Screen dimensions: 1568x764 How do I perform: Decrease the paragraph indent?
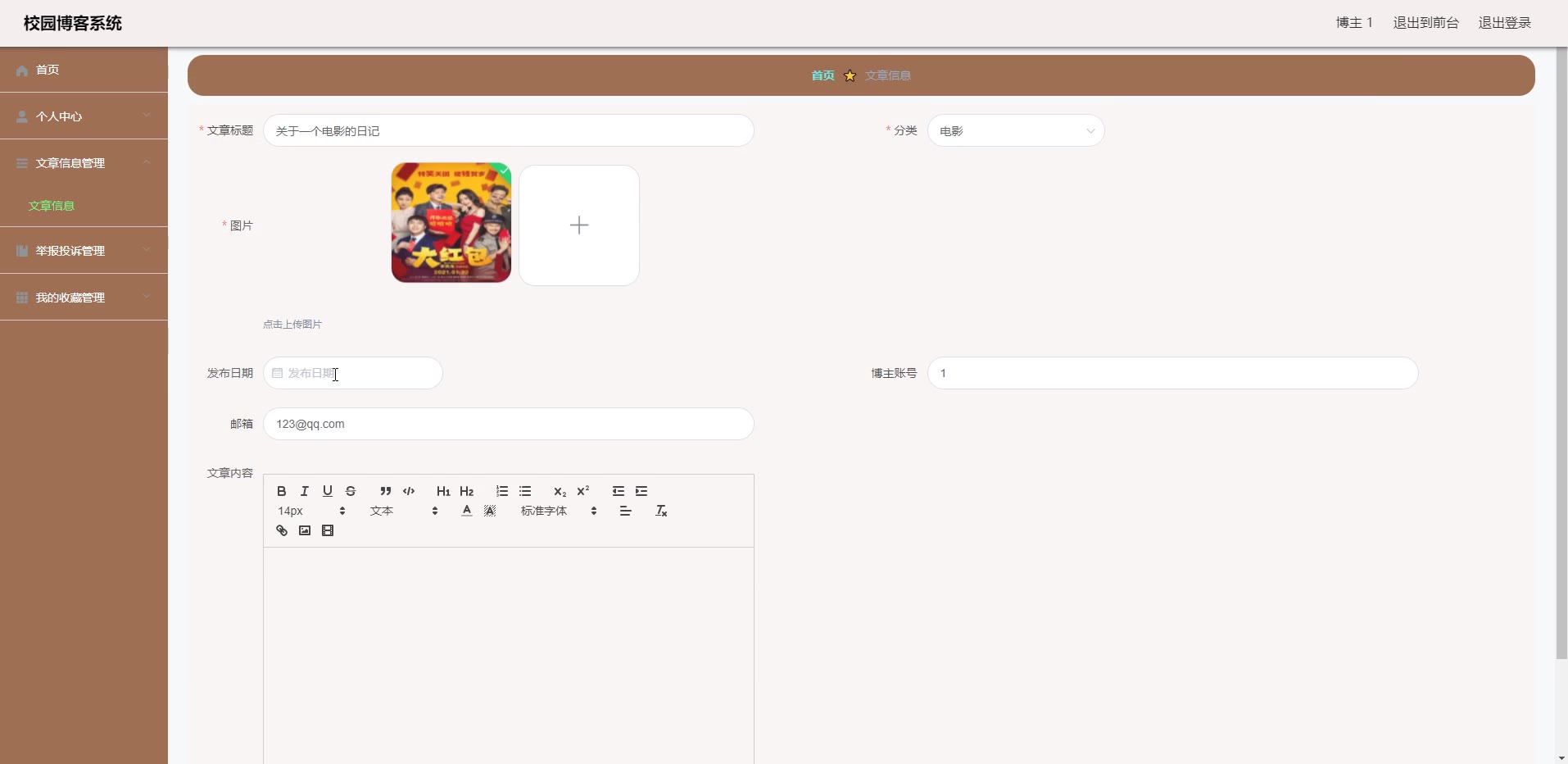[x=618, y=491]
